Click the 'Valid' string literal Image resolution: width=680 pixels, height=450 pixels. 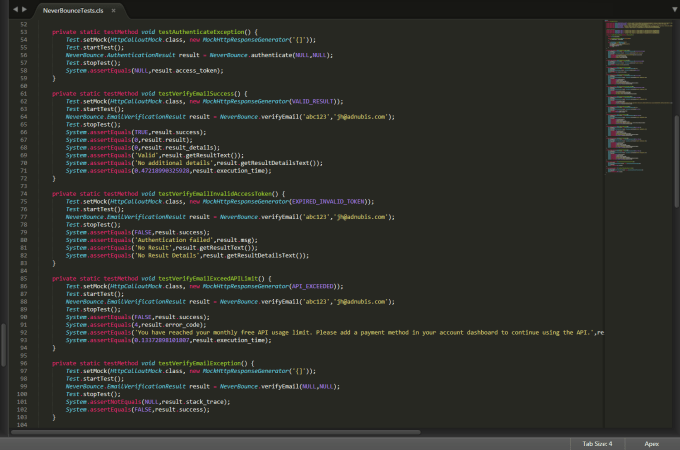point(147,155)
